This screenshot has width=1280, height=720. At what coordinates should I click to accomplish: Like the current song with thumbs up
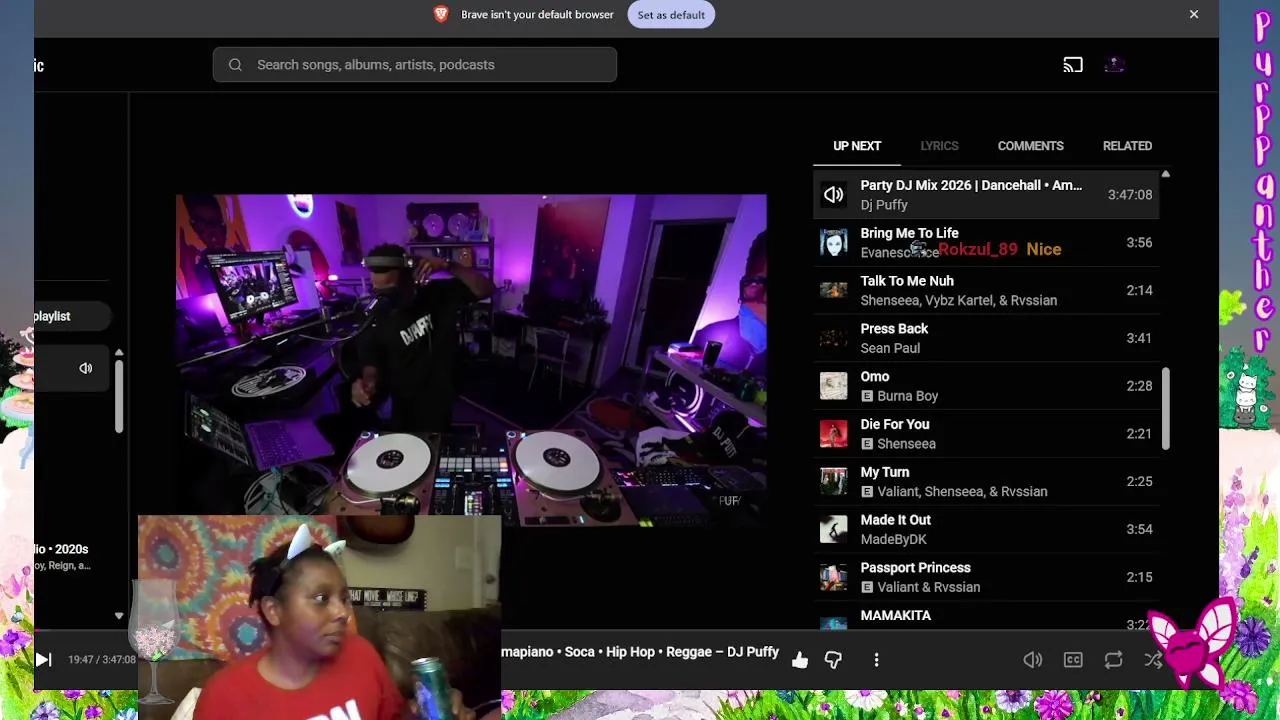[800, 660]
